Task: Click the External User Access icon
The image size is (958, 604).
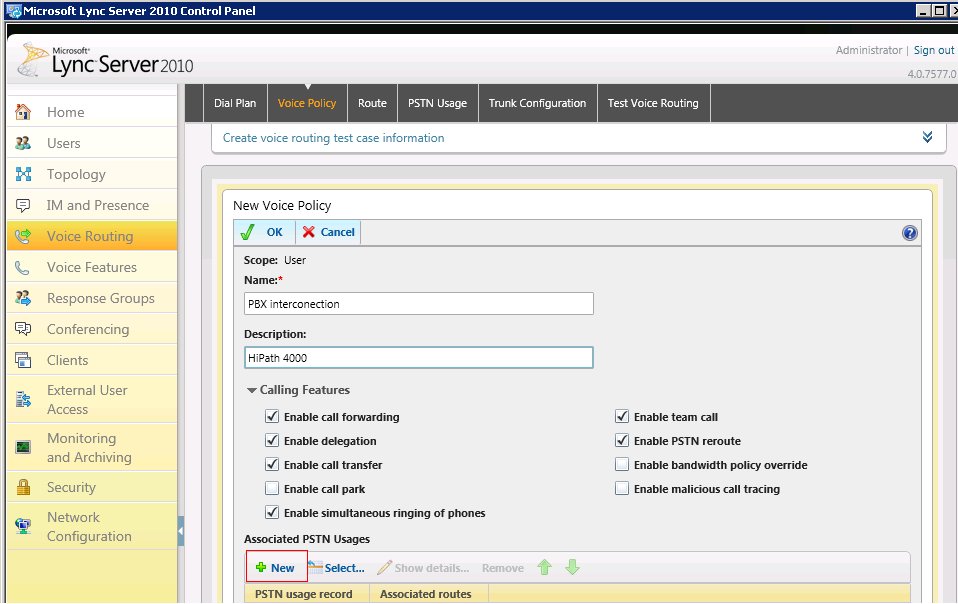Action: [x=23, y=399]
